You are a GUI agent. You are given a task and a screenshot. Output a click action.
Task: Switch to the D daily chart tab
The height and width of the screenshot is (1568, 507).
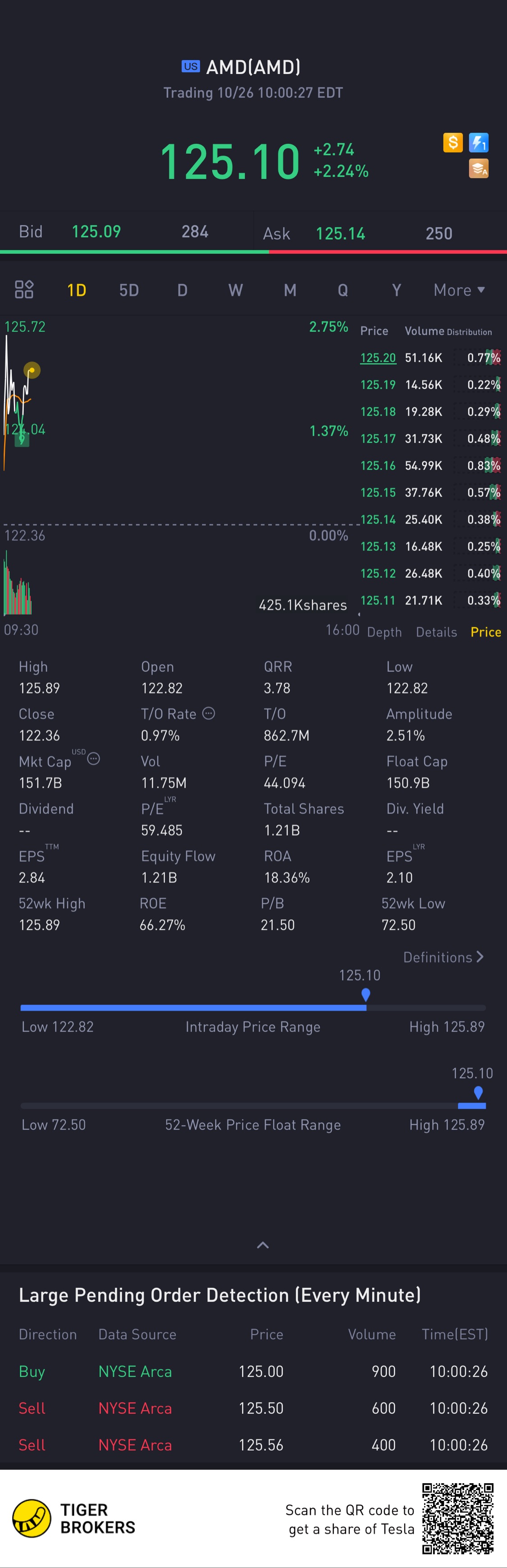pos(182,290)
